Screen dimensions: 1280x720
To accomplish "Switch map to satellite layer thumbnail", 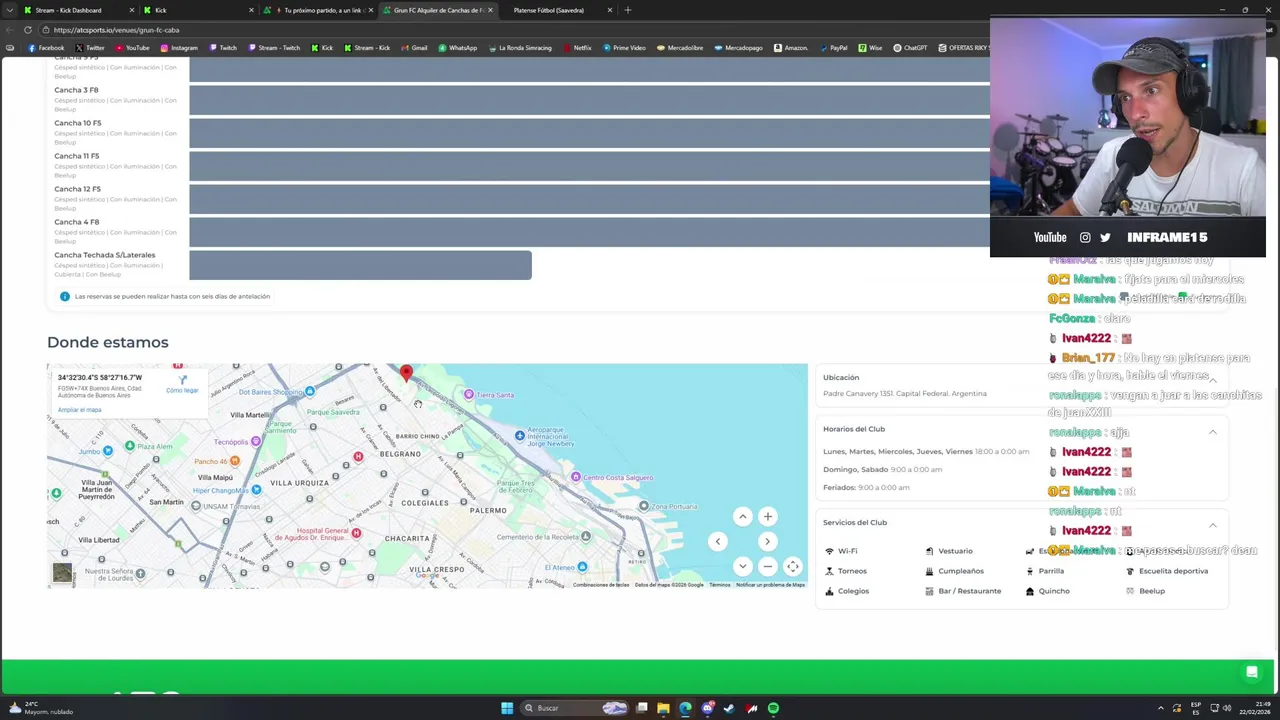I will pos(62,573).
